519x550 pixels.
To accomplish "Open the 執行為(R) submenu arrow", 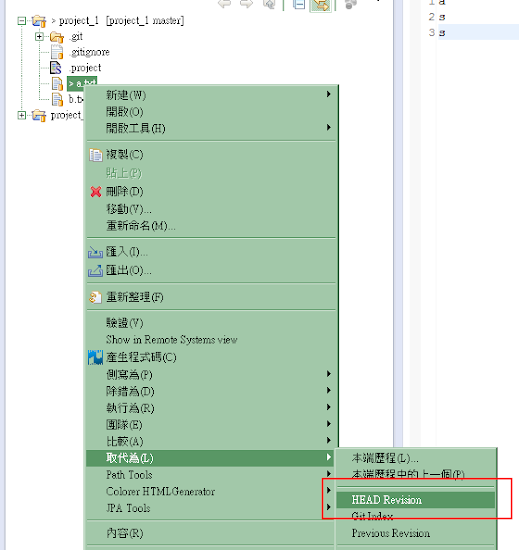I will coord(328,407).
